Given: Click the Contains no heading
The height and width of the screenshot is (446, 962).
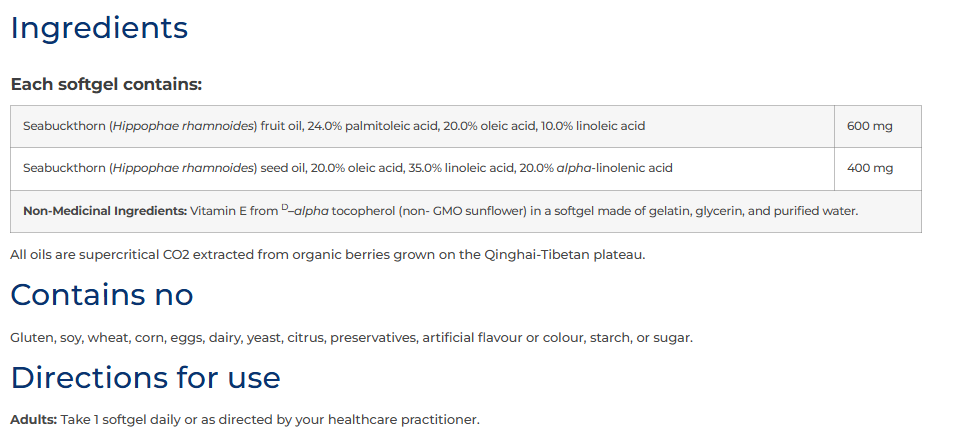Looking at the screenshot, I should point(102,295).
